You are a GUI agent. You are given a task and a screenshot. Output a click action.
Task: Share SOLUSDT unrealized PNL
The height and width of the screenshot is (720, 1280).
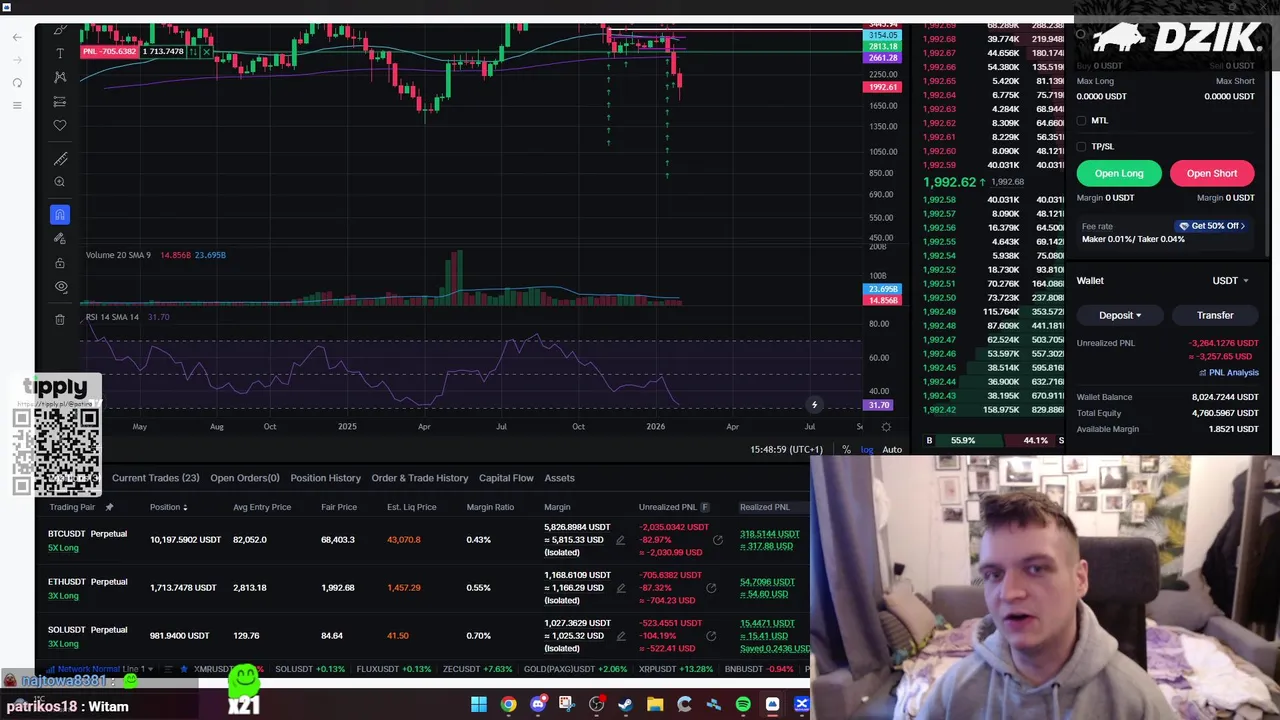[x=711, y=636]
